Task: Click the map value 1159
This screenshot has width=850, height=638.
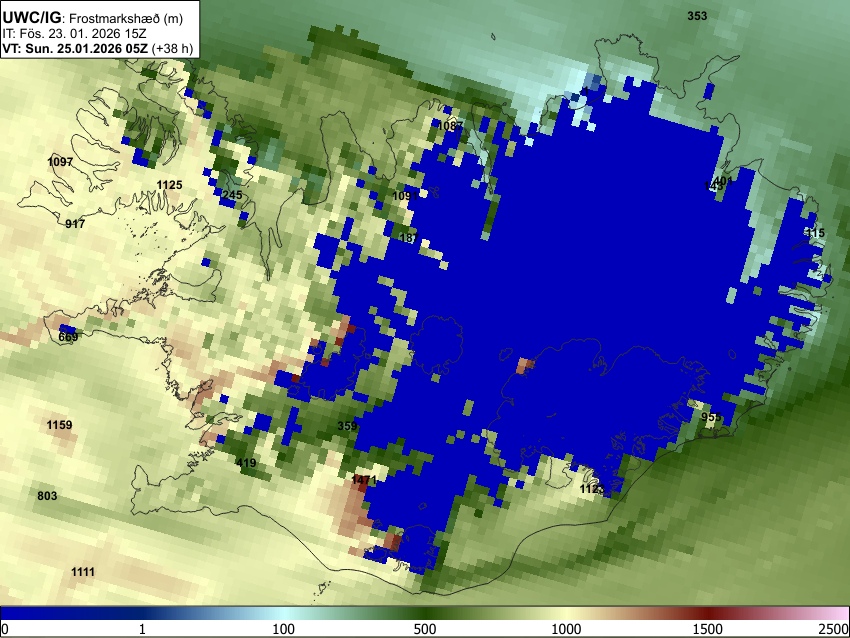Action: [60, 424]
